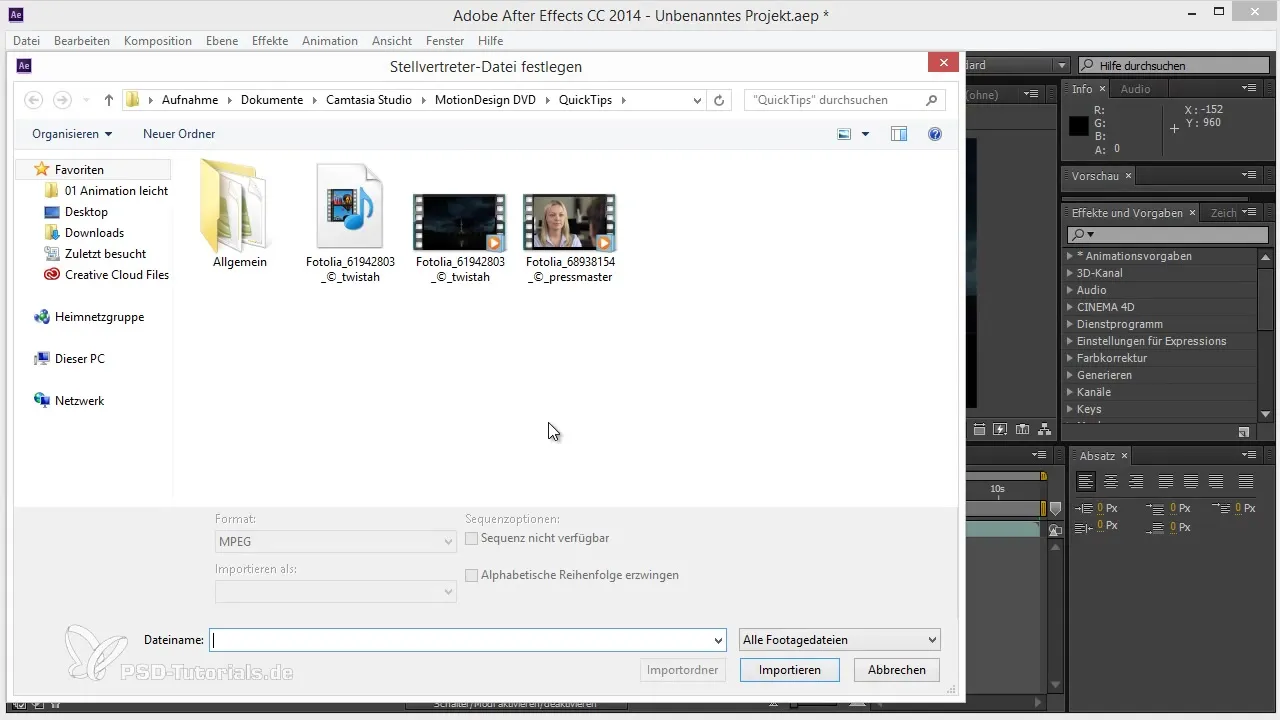The width and height of the screenshot is (1280, 720).
Task: Expand the 3D-Kanal effects category
Action: point(1070,273)
